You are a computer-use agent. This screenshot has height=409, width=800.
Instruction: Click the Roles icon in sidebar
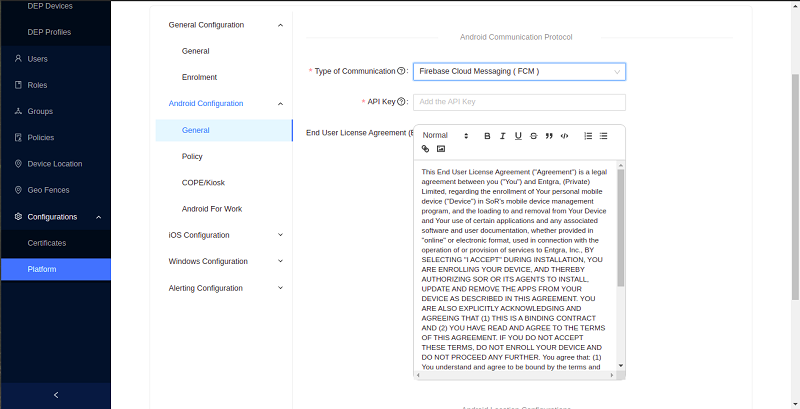18,85
